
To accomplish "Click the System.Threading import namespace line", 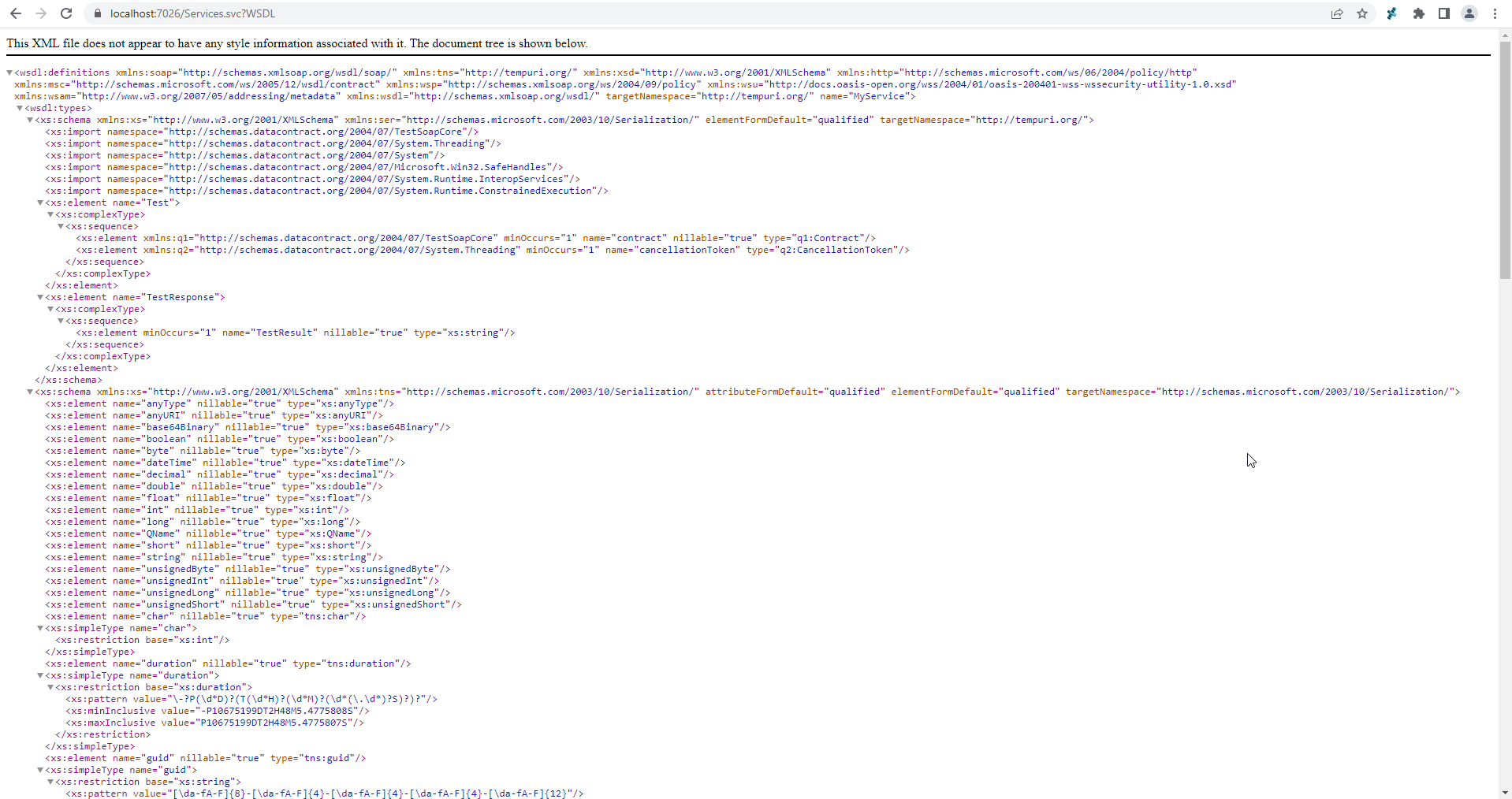I will point(273,143).
